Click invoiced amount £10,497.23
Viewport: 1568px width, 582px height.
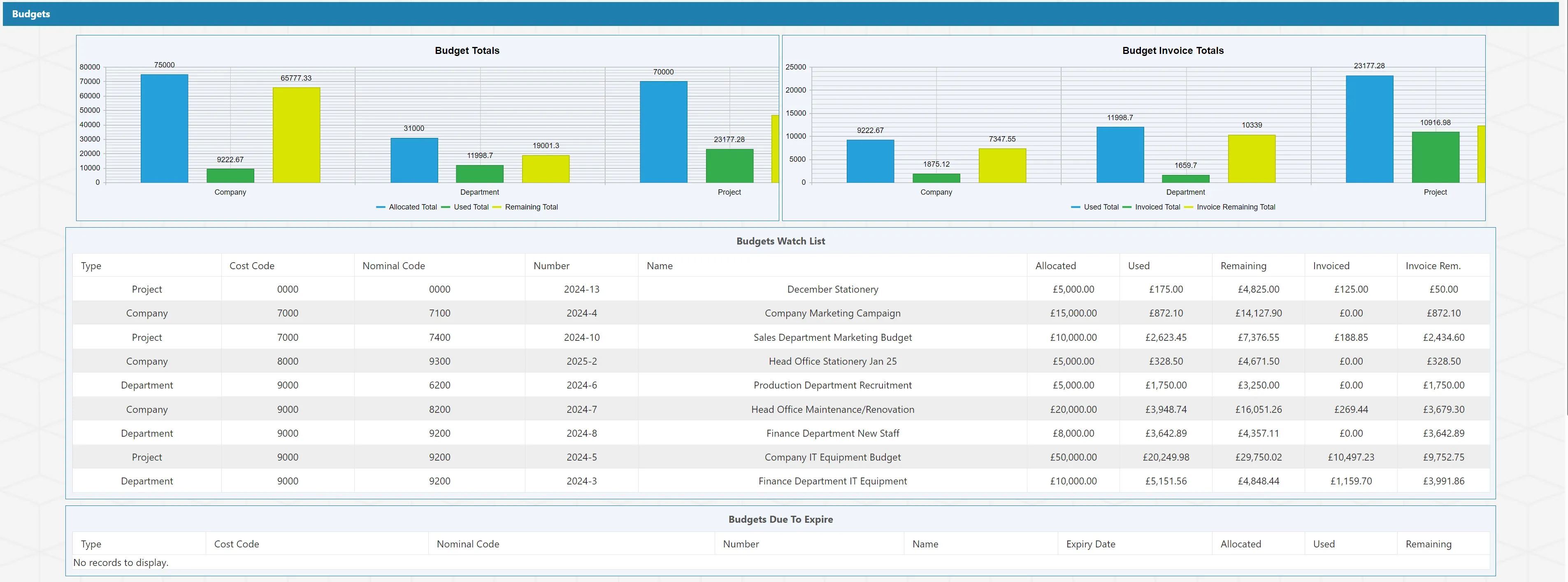[1351, 457]
